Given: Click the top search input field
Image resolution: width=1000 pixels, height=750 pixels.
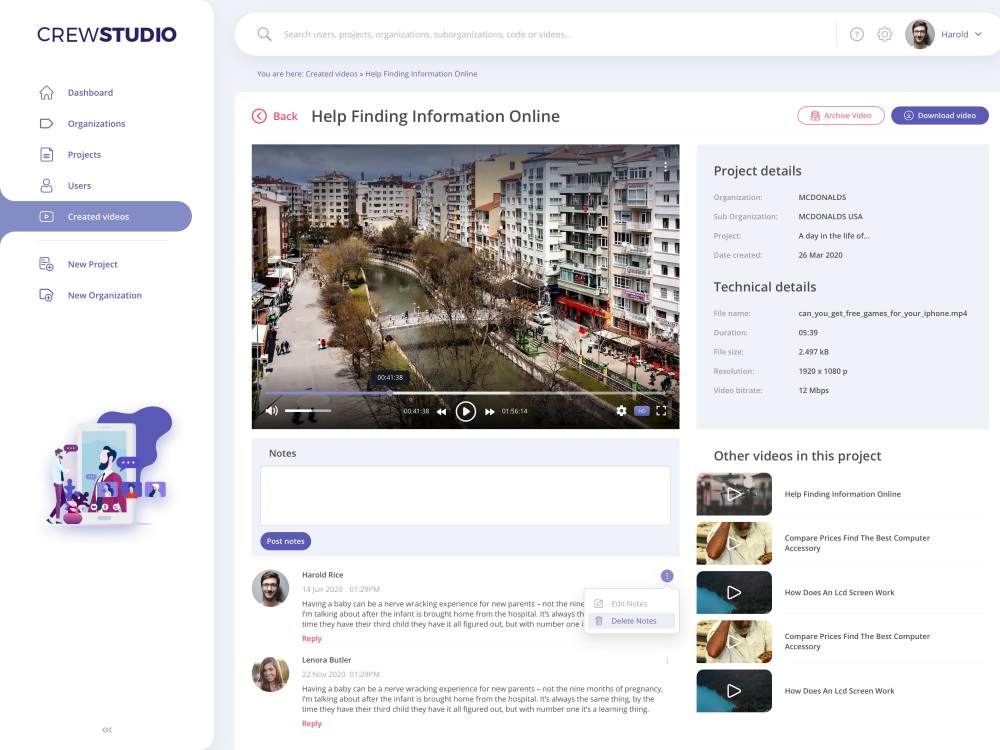Looking at the screenshot, I should (x=427, y=34).
